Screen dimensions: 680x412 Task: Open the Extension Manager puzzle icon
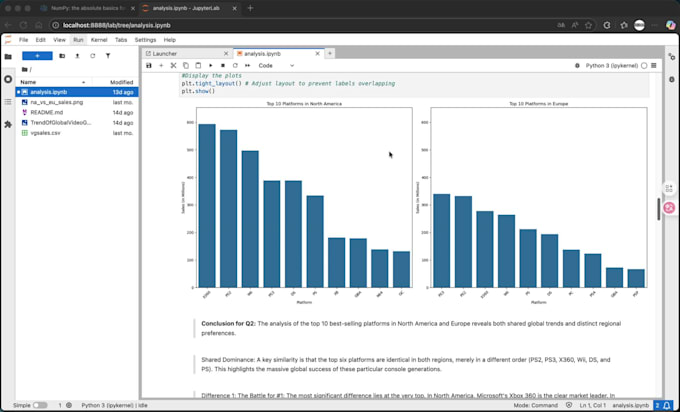coord(8,124)
